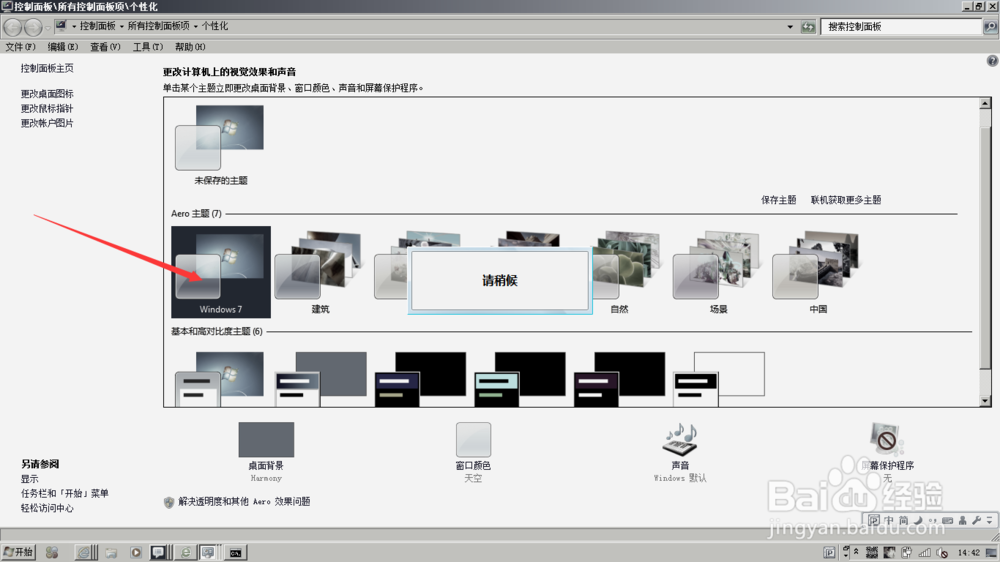
Task: Click the help question mark icon
Action: coord(992,61)
